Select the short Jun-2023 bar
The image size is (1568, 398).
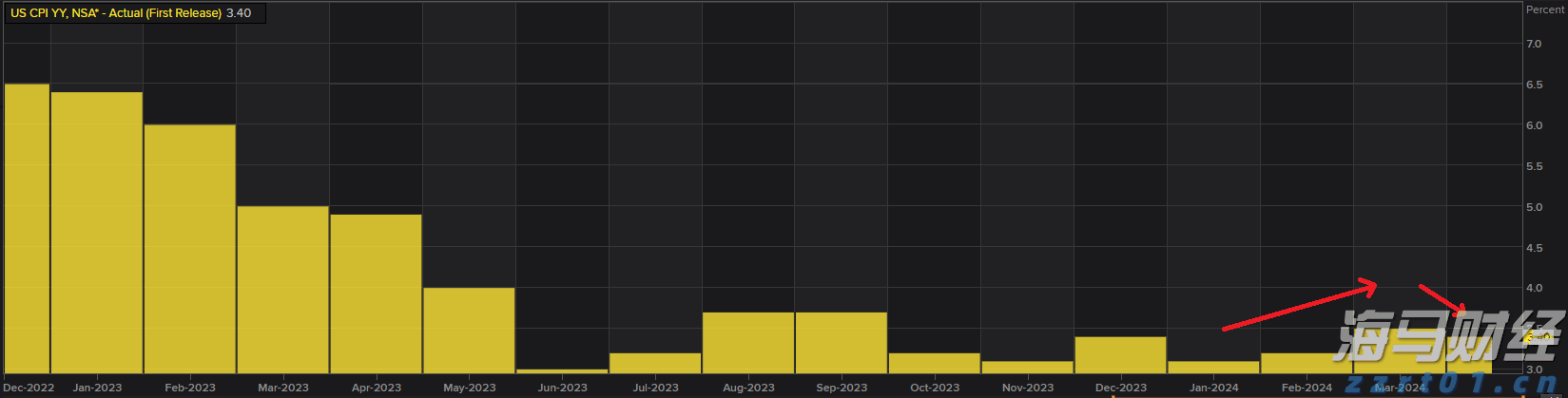click(x=562, y=370)
